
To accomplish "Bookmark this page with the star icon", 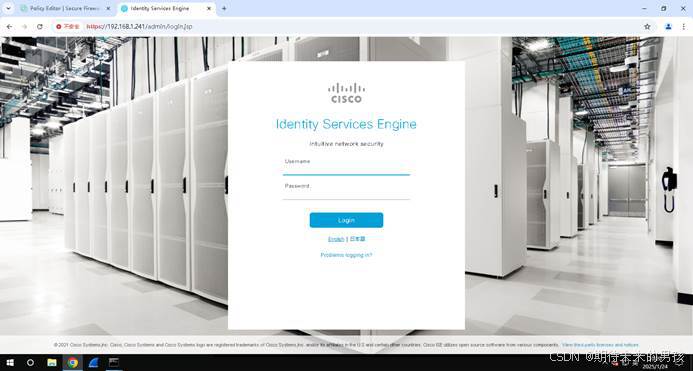I will (x=647, y=27).
